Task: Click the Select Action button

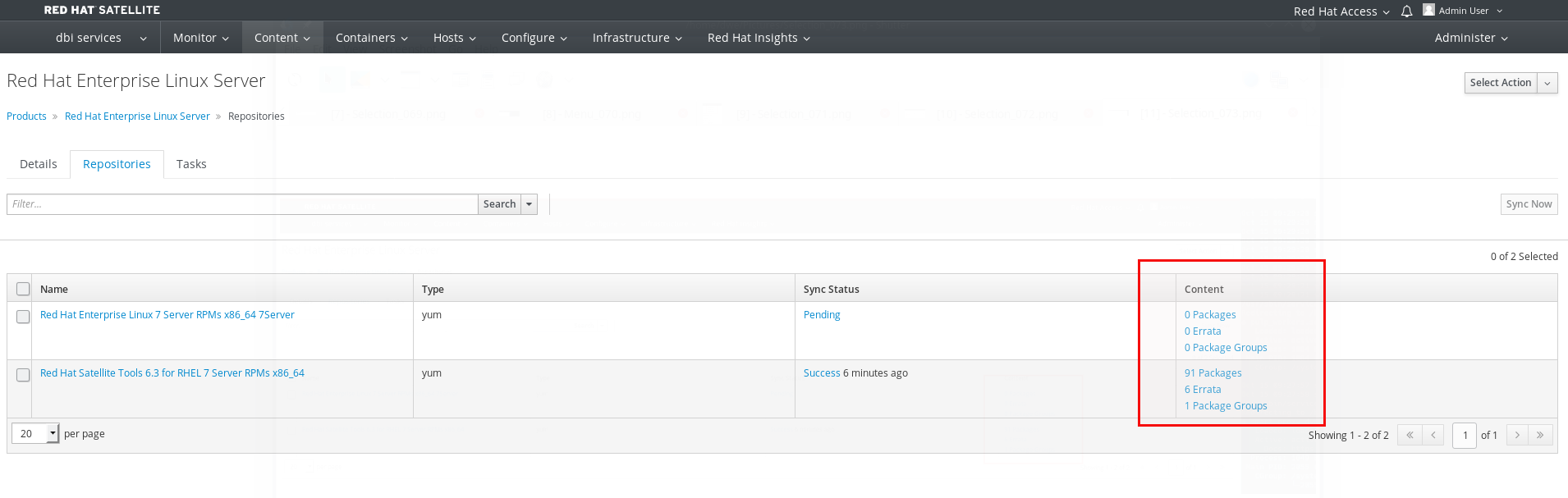Action: point(1501,83)
